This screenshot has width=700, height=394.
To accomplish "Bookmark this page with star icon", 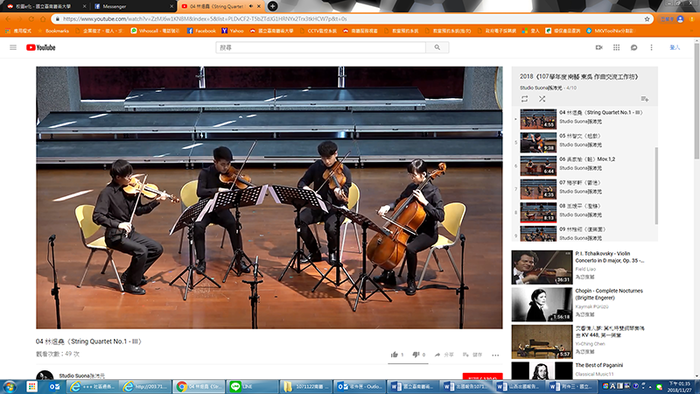I will click(x=647, y=19).
